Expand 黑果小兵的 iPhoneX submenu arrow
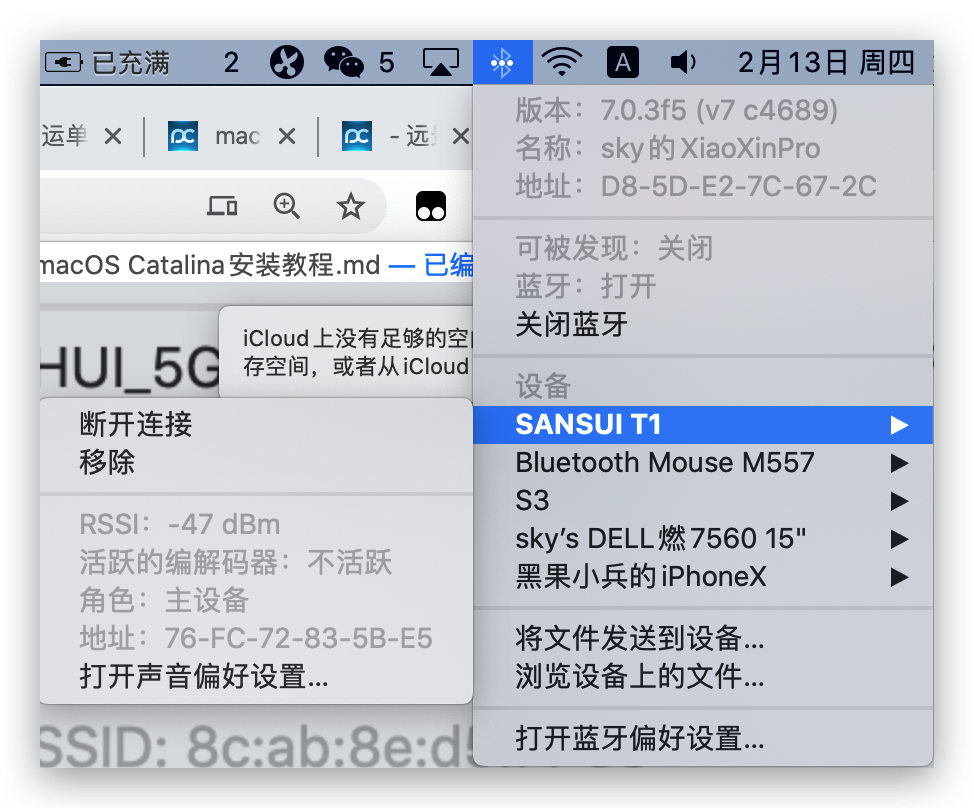Viewport: 974px width, 808px height. 899,577
